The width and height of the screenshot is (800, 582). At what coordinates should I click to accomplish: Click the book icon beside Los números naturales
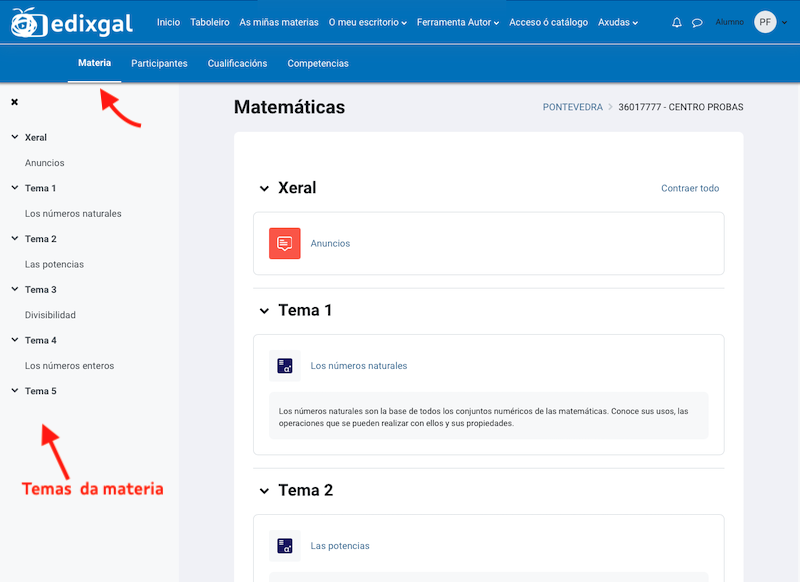[x=284, y=366]
